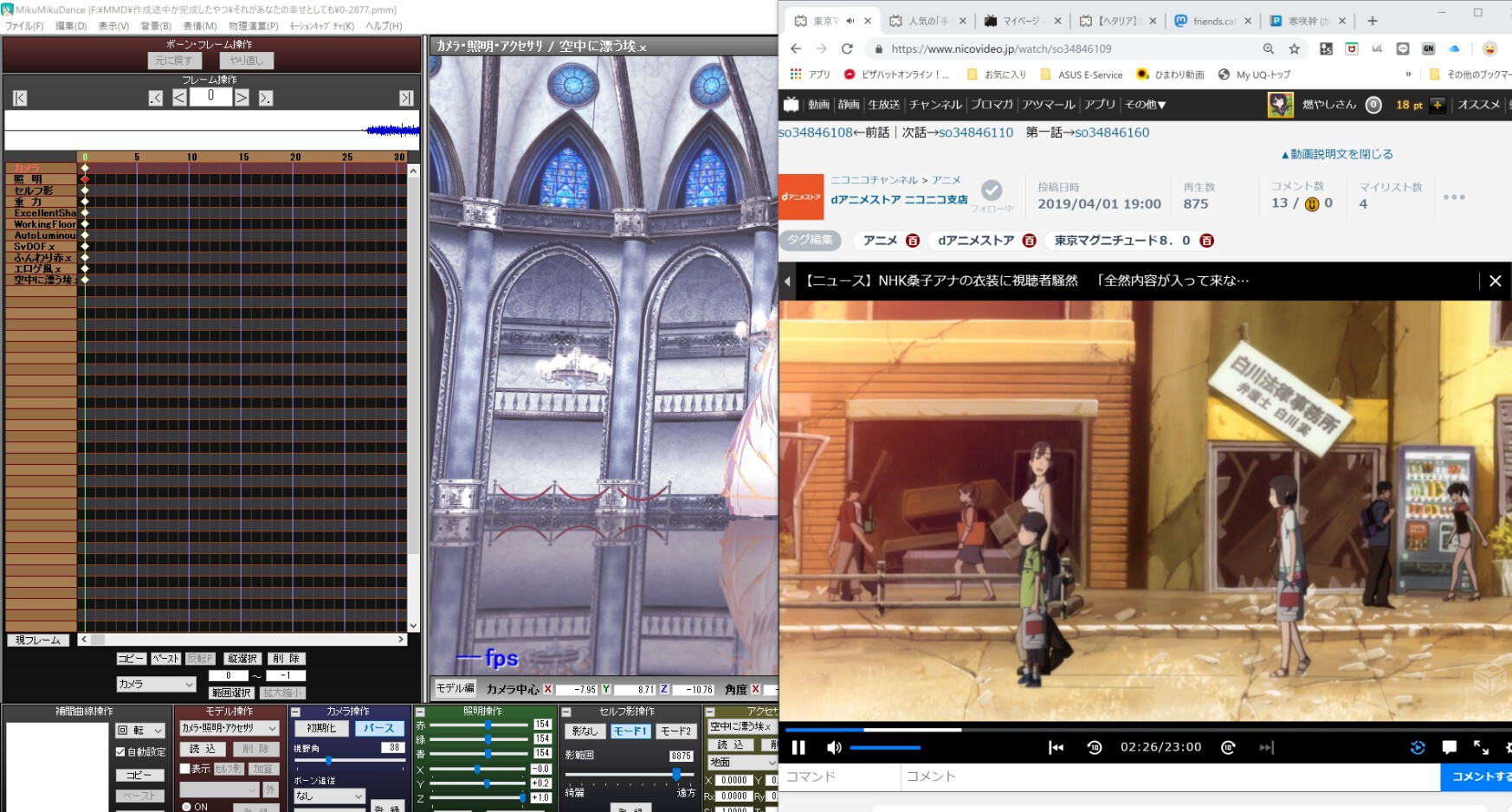Toggle the パース perspective button

[378, 728]
